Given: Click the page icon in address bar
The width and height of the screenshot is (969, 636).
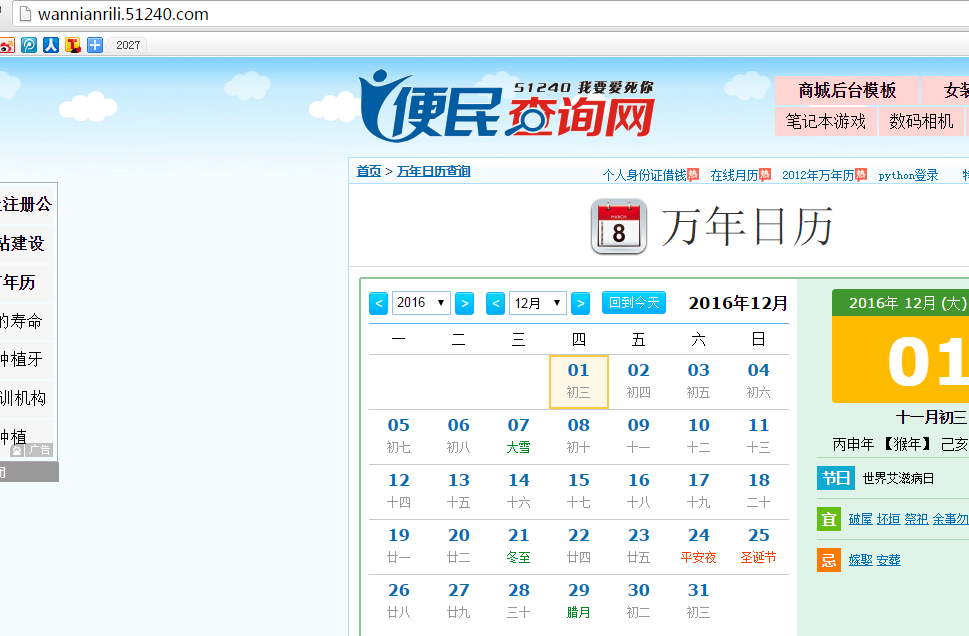Looking at the screenshot, I should point(25,14).
